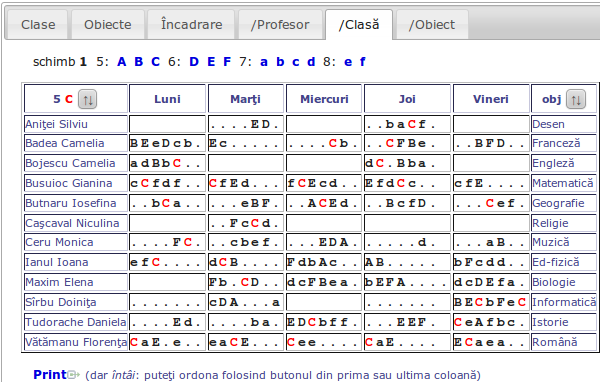Open class 6 F link
600x382 pixels.
pyautogui.click(x=227, y=62)
